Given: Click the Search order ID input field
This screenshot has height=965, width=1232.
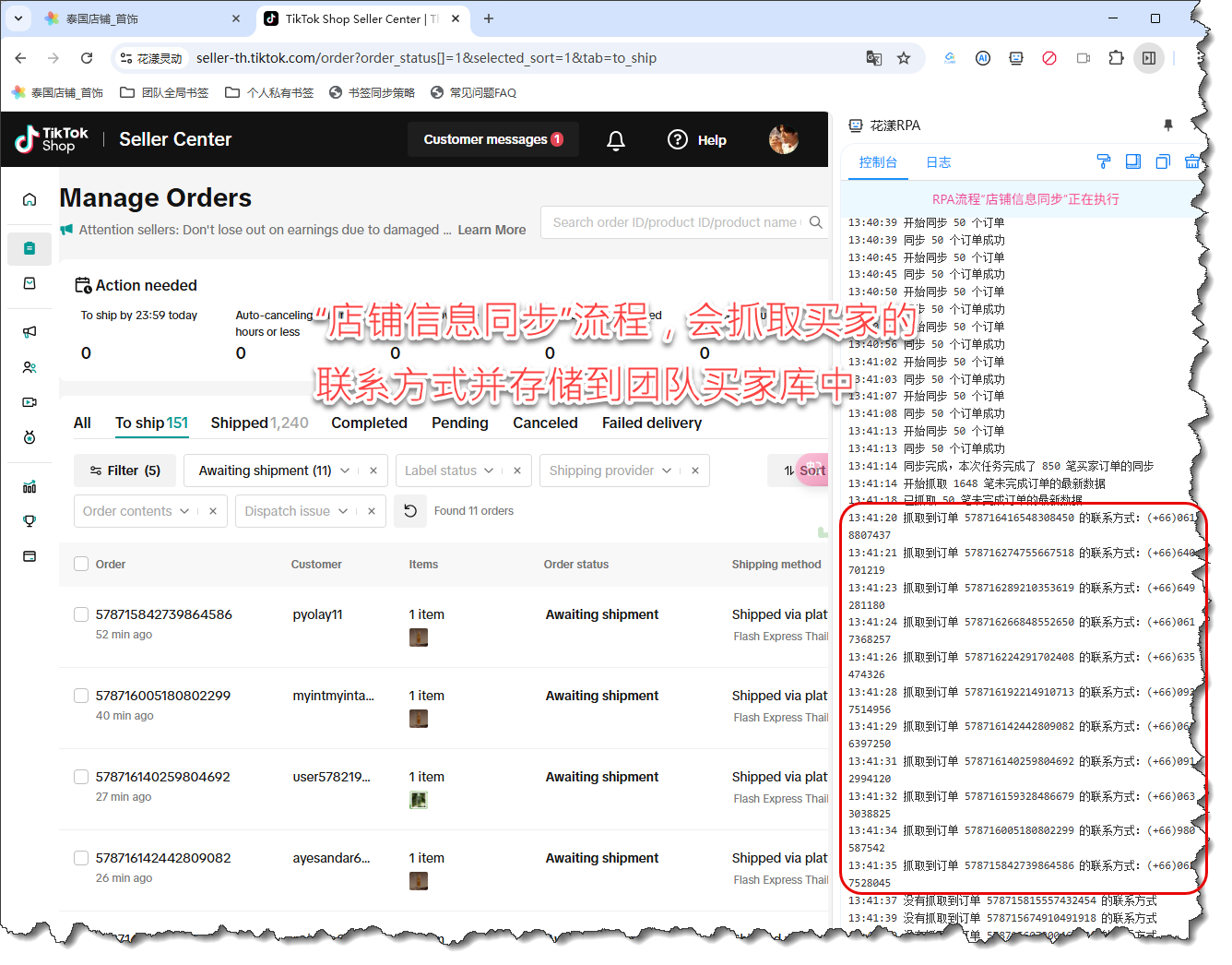Looking at the screenshot, I should 674,222.
